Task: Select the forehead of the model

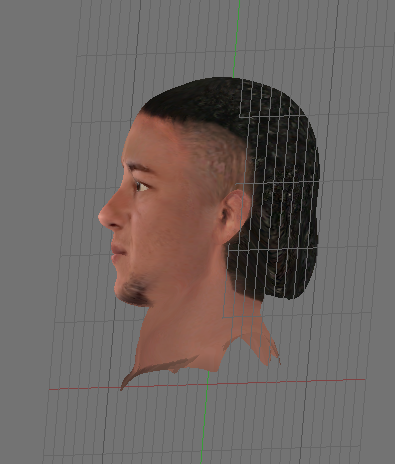Action: pyautogui.click(x=147, y=140)
